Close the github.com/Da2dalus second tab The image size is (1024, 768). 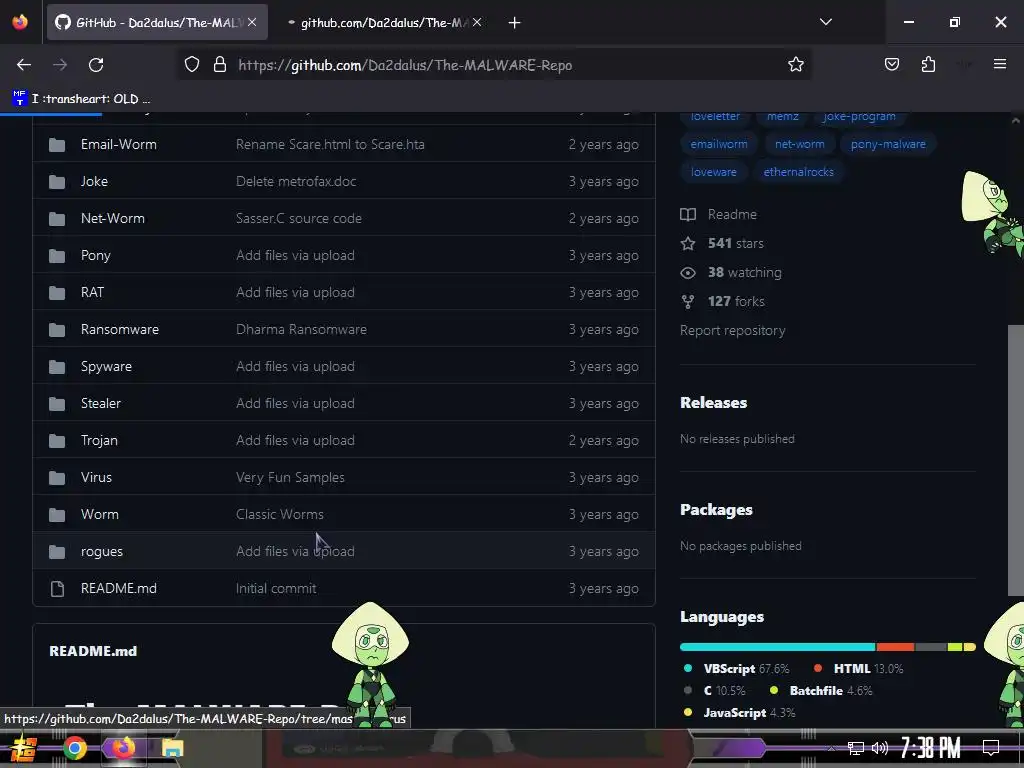pyautogui.click(x=477, y=23)
